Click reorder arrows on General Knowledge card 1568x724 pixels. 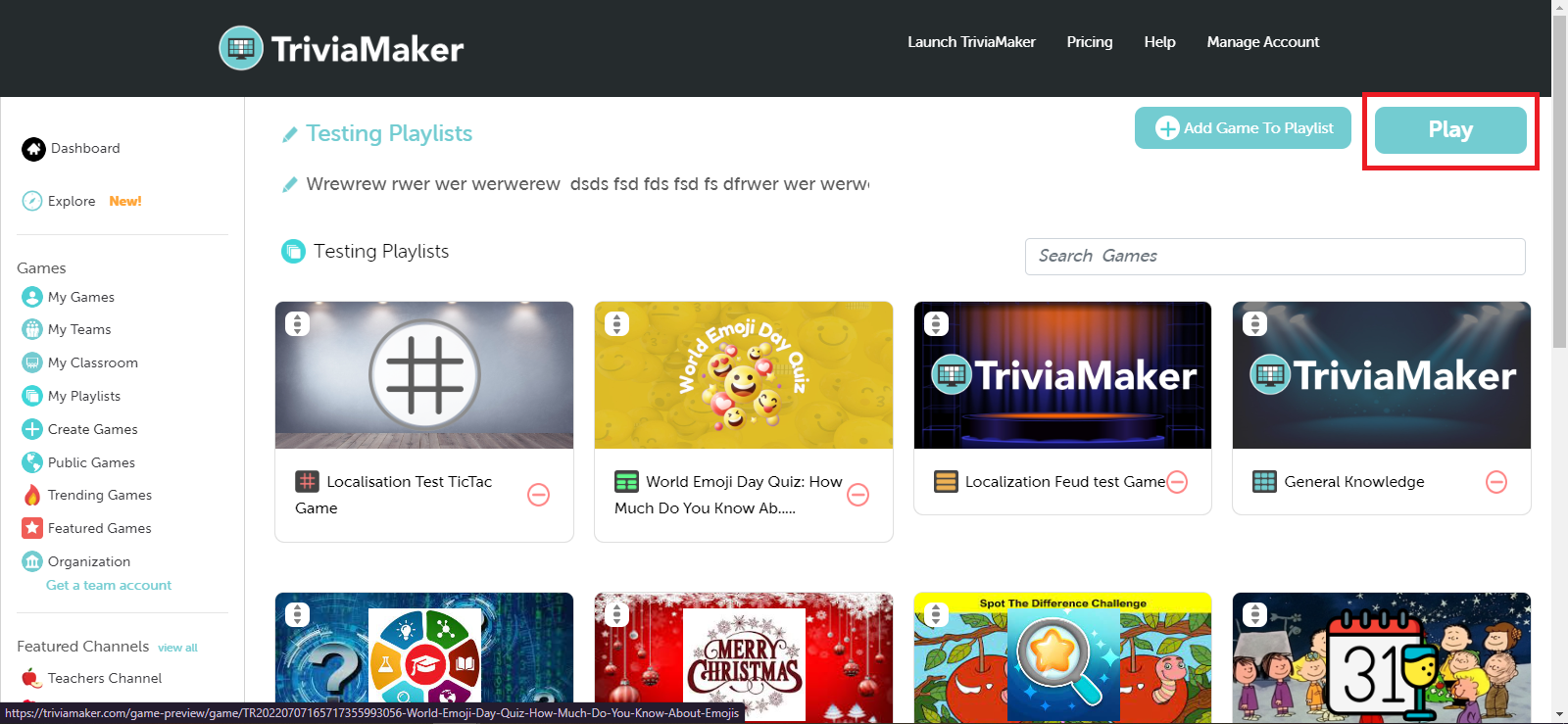(x=1255, y=323)
